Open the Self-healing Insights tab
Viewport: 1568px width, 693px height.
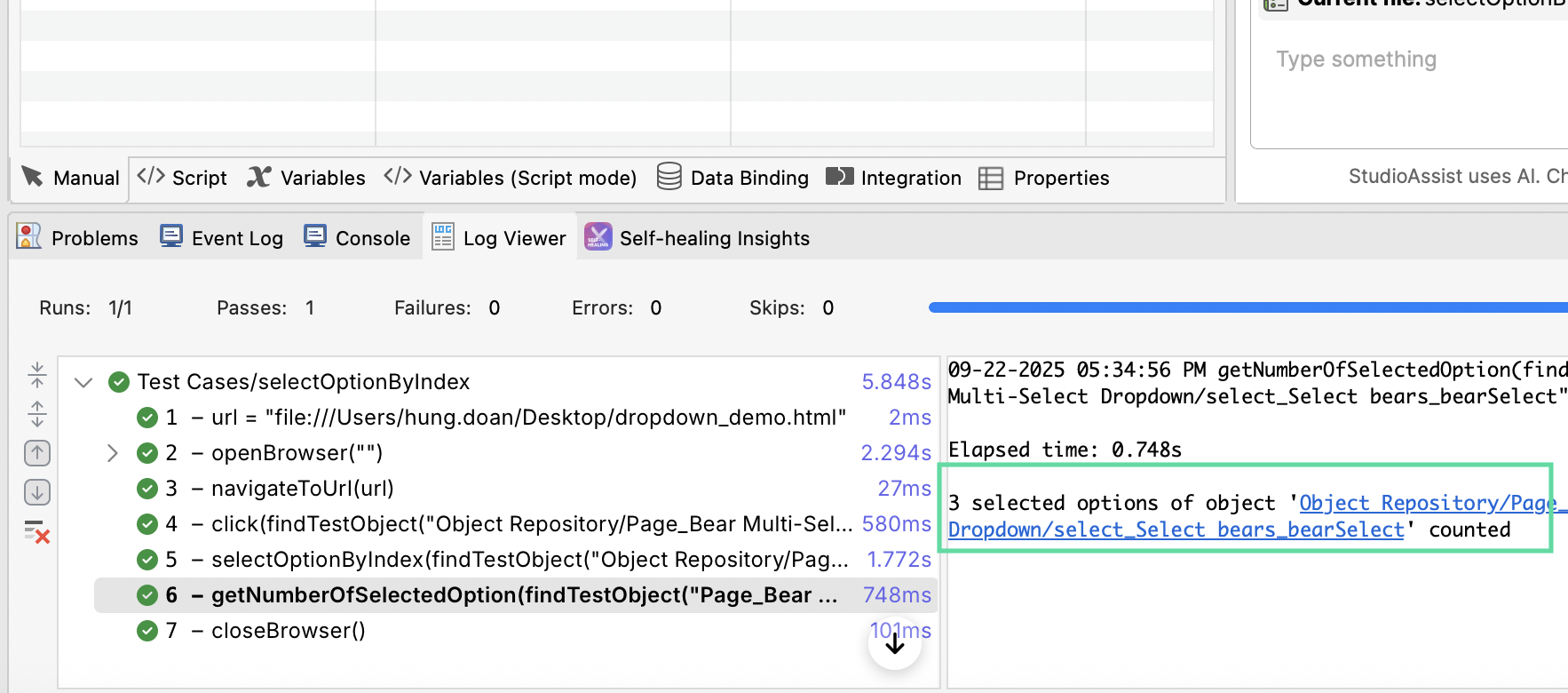tap(697, 238)
